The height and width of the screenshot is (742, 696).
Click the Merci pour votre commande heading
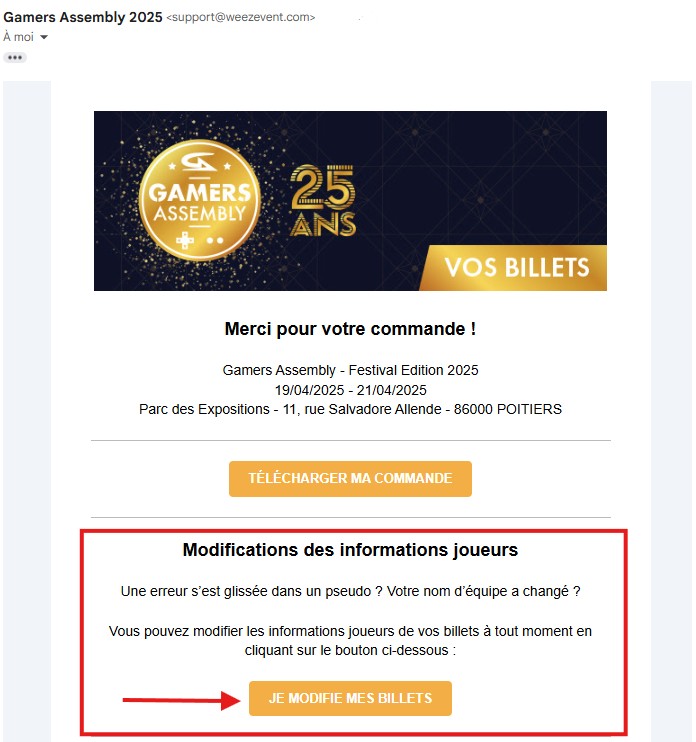[350, 329]
